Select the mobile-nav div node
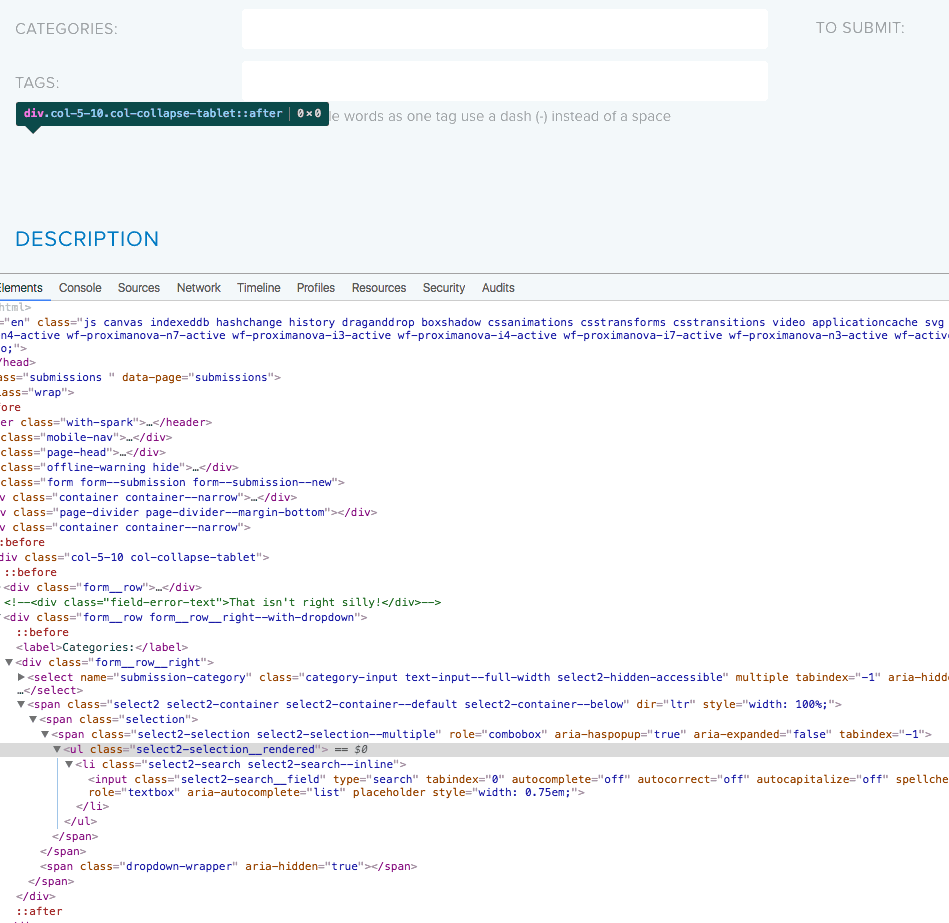This screenshot has width=949, height=923. 86,438
